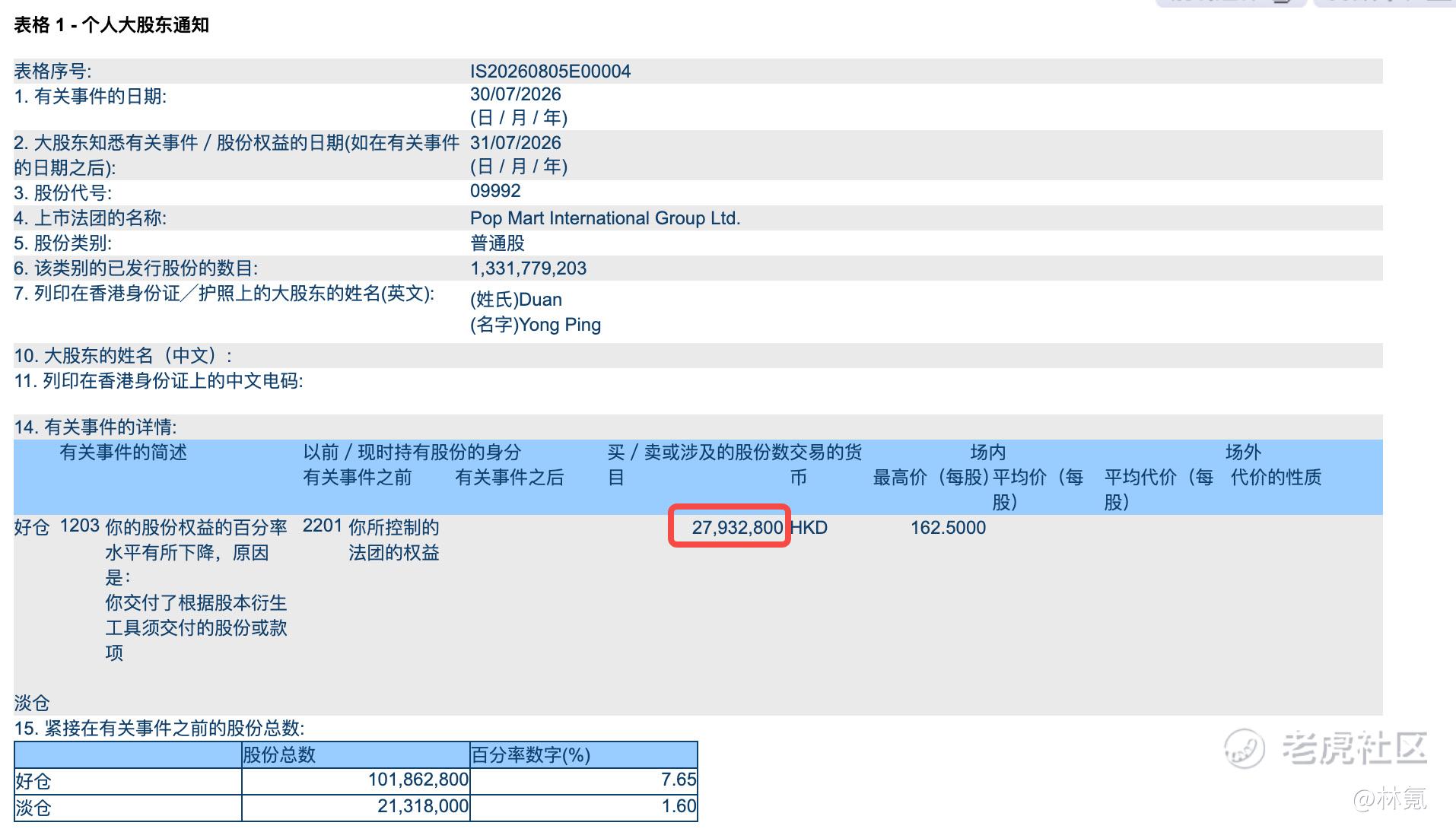Click the "10. 大股东的姓名（中文）" label
The height and width of the screenshot is (832, 1456).
coord(122,356)
